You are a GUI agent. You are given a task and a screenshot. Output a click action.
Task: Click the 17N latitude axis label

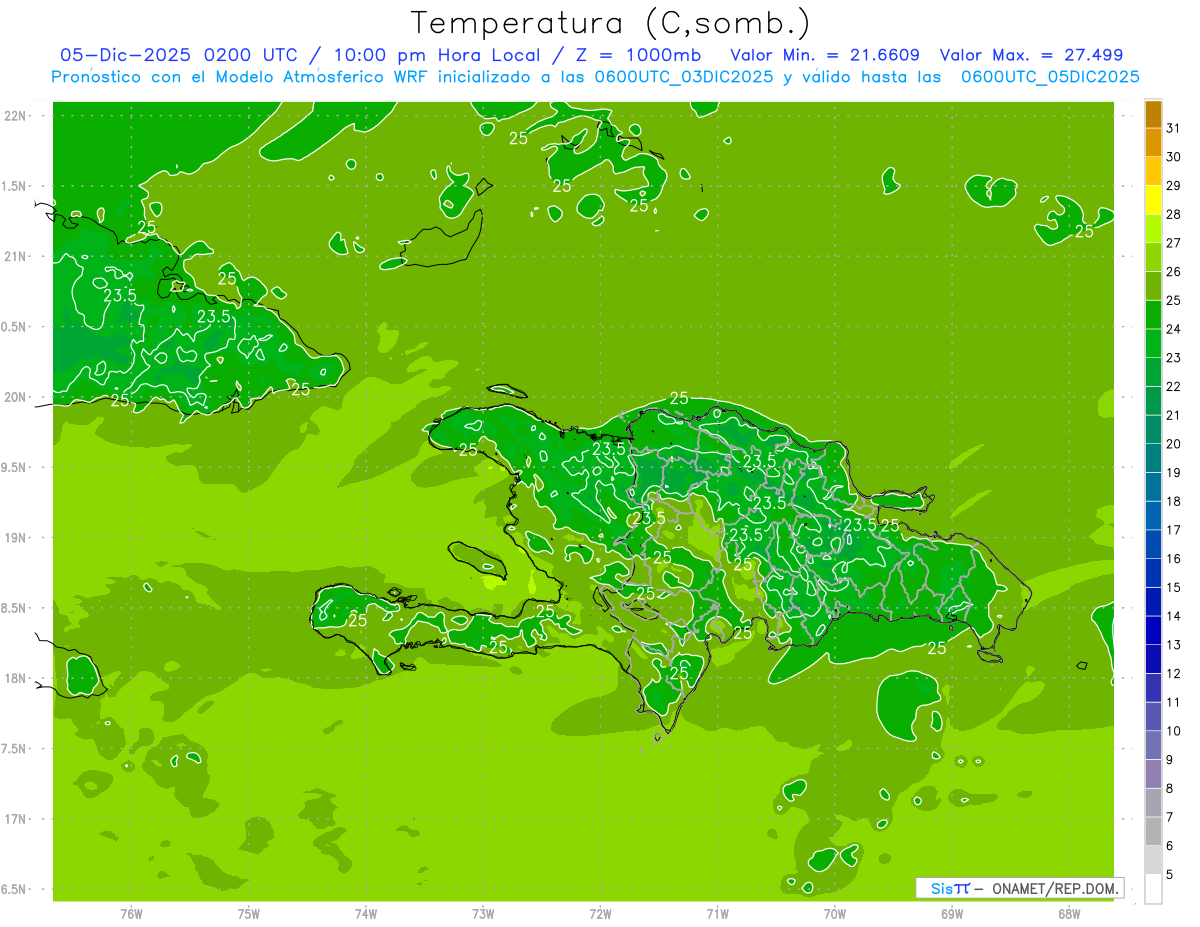coord(15,819)
